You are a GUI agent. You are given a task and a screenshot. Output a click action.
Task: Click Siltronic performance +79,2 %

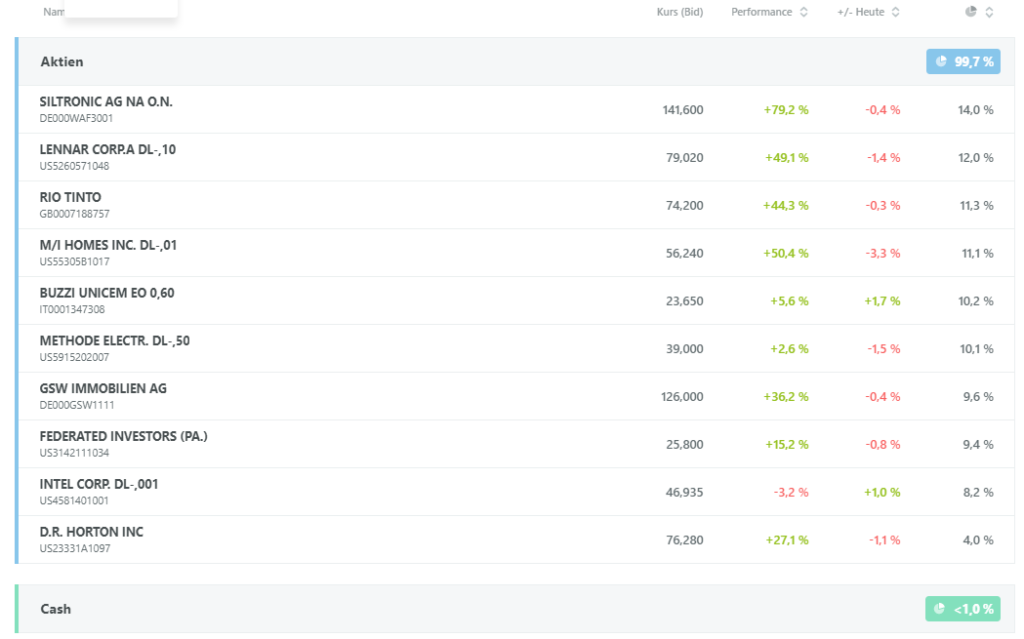coord(786,110)
